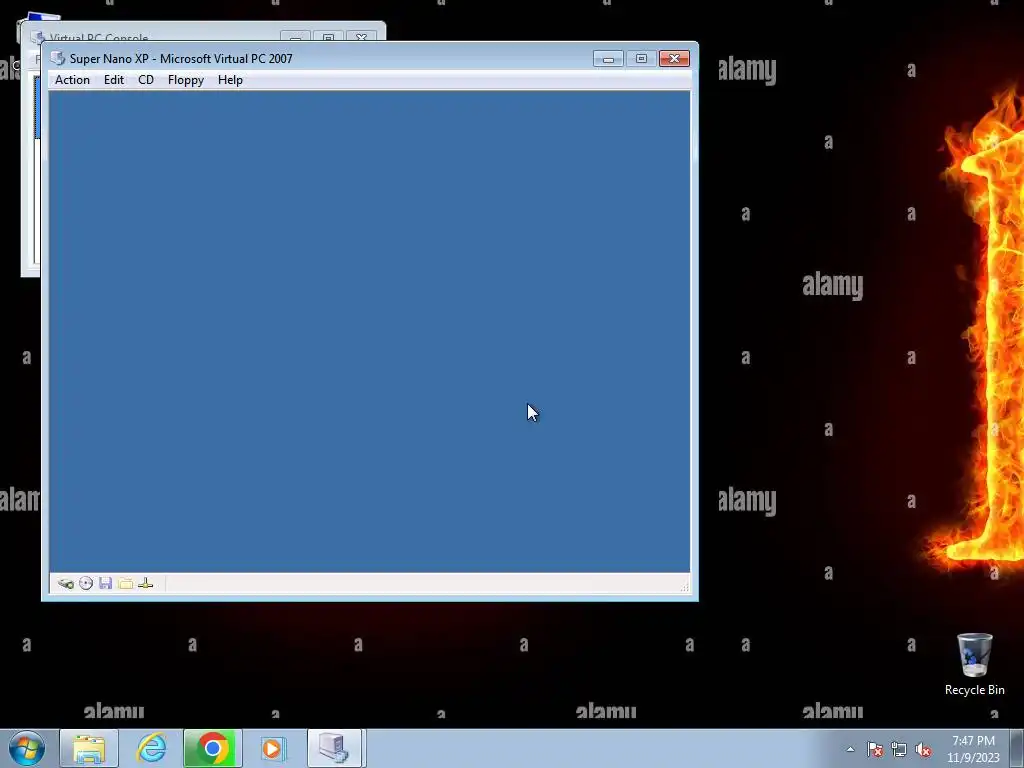Click the Show desktop button
Screen dimensions: 1024x768
coord(1017,748)
